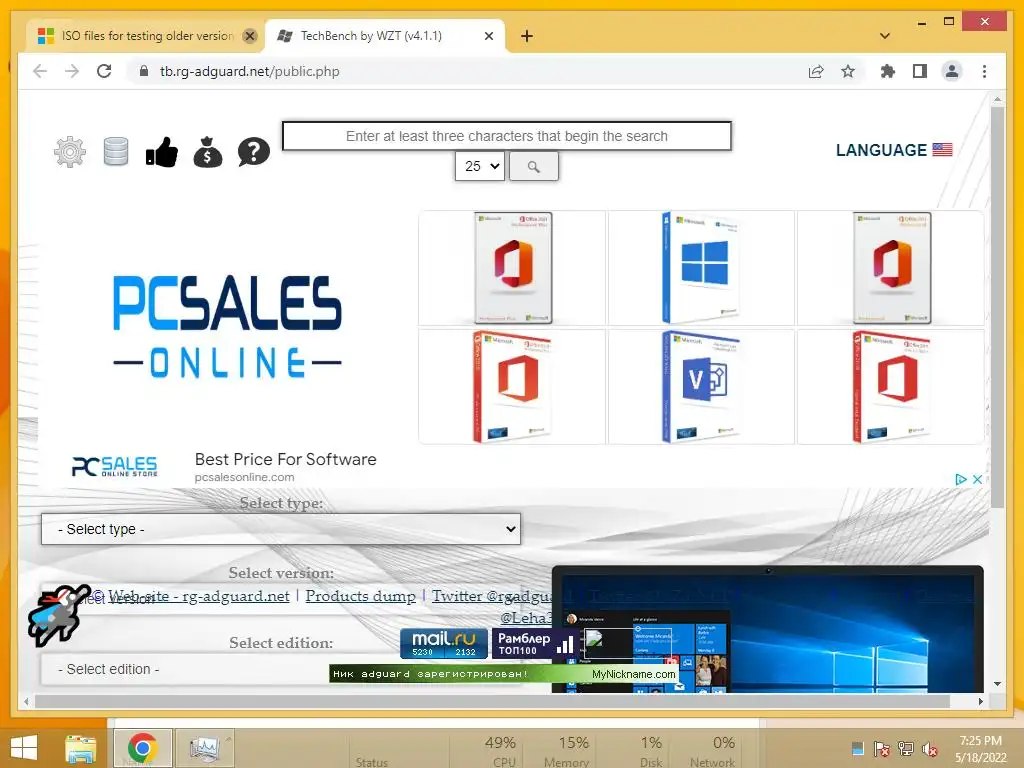Open the money bag donate icon
The image size is (1024, 768).
pos(208,152)
